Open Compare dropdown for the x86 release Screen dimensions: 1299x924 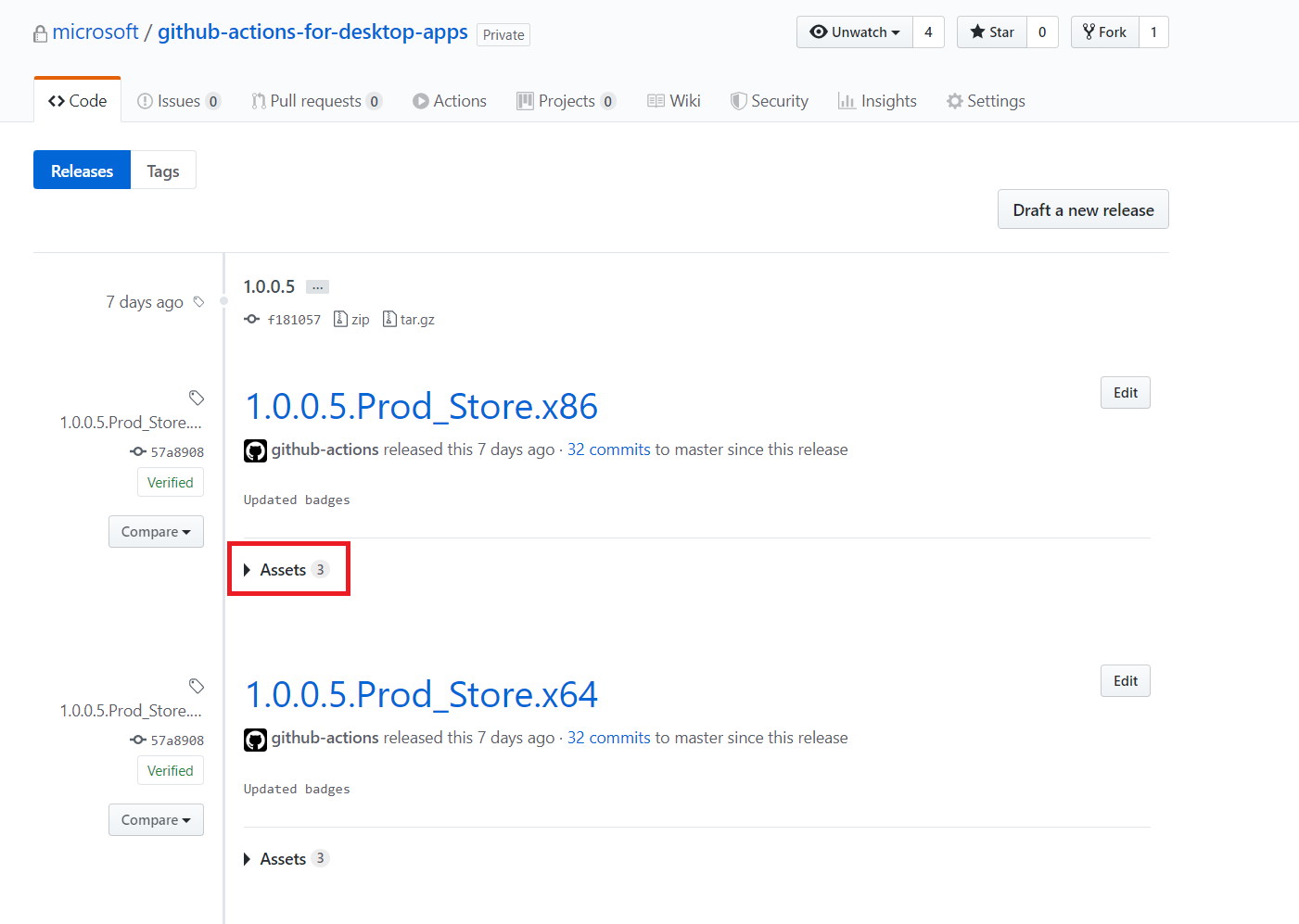click(x=156, y=532)
